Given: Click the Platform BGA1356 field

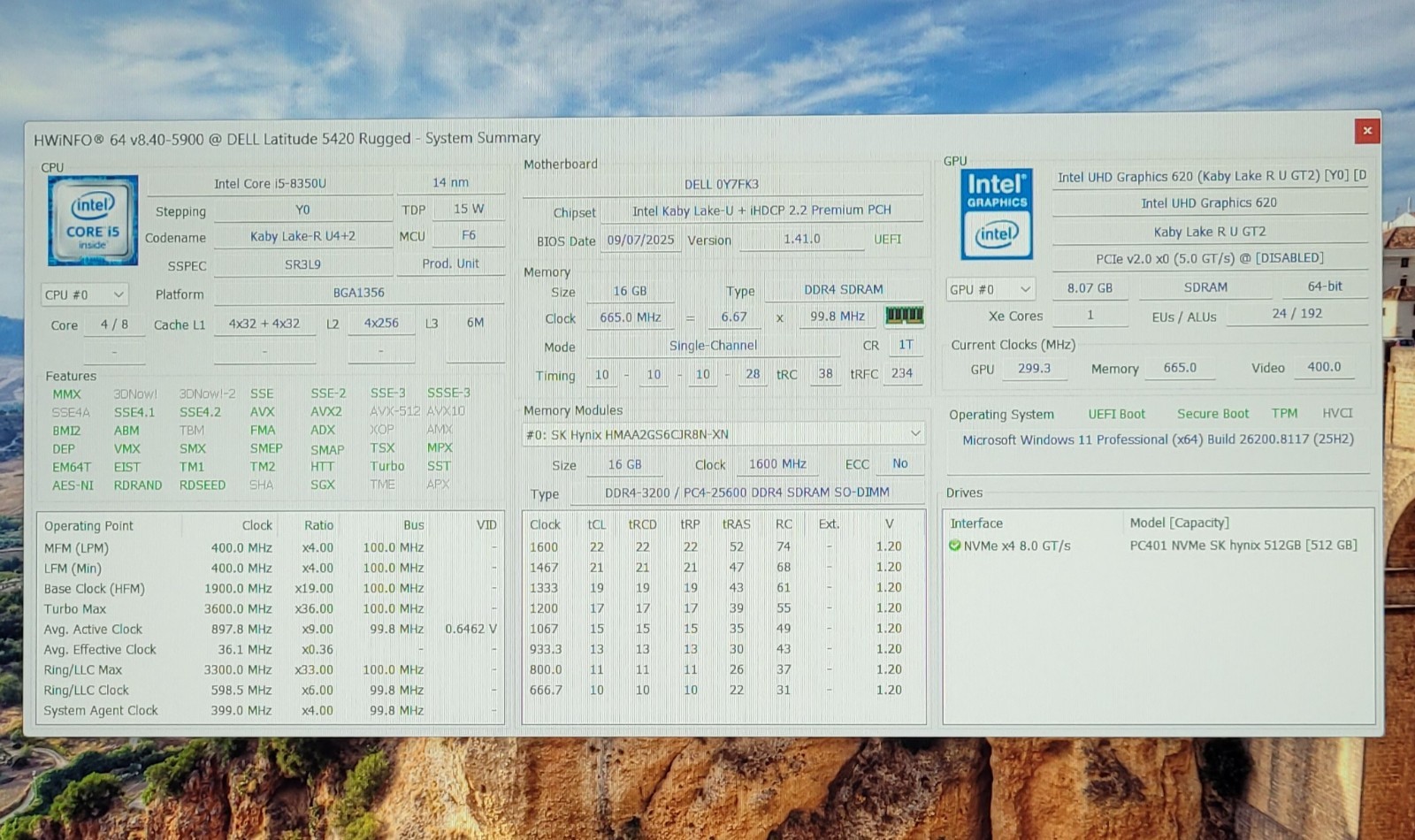Looking at the screenshot, I should pyautogui.click(x=358, y=293).
